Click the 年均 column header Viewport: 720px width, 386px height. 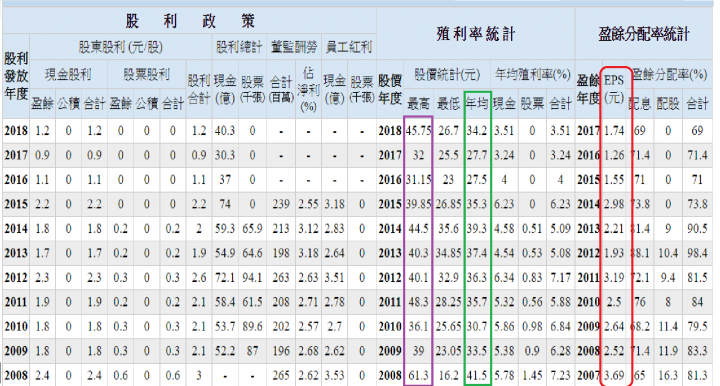tap(477, 103)
